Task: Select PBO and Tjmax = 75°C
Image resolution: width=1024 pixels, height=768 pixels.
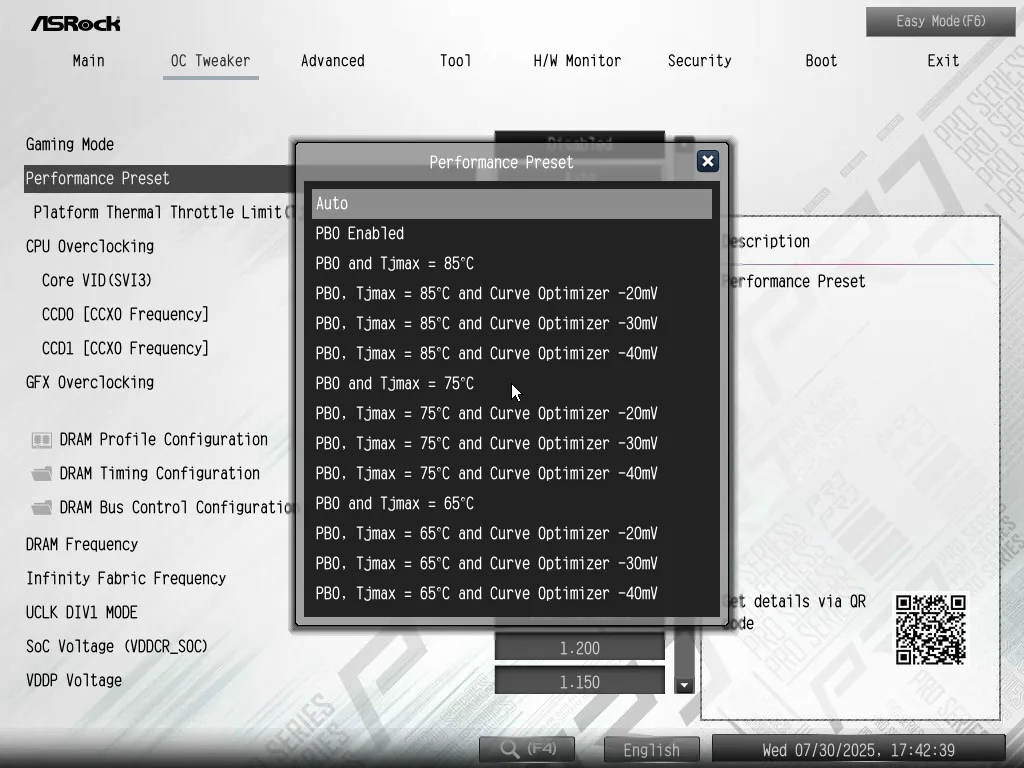Action: (511, 384)
